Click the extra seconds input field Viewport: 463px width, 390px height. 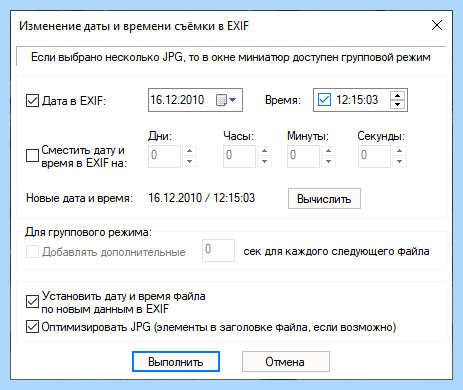(x=218, y=250)
